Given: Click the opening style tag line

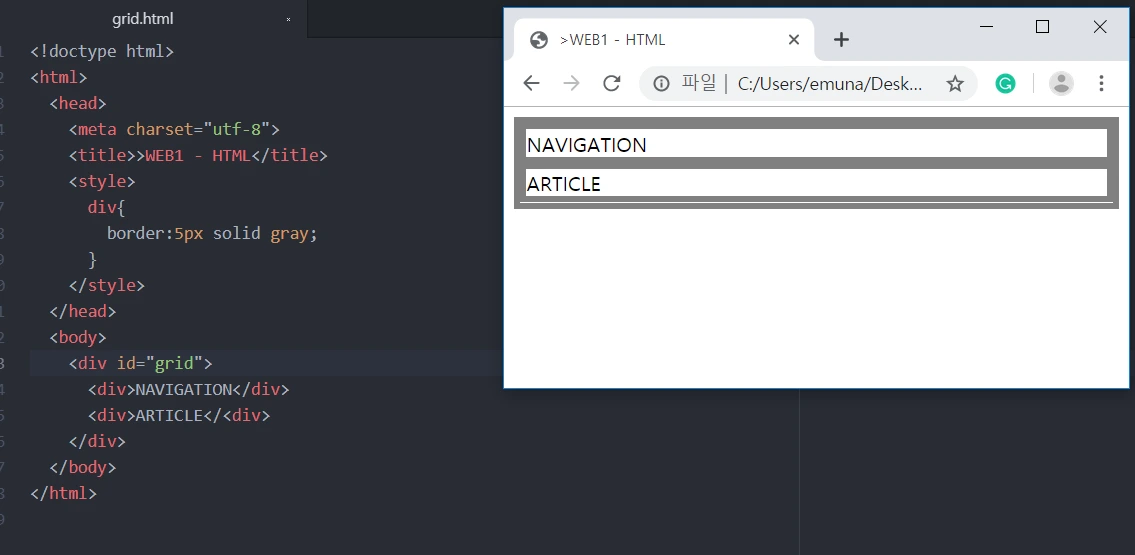Looking at the screenshot, I should tap(102, 181).
